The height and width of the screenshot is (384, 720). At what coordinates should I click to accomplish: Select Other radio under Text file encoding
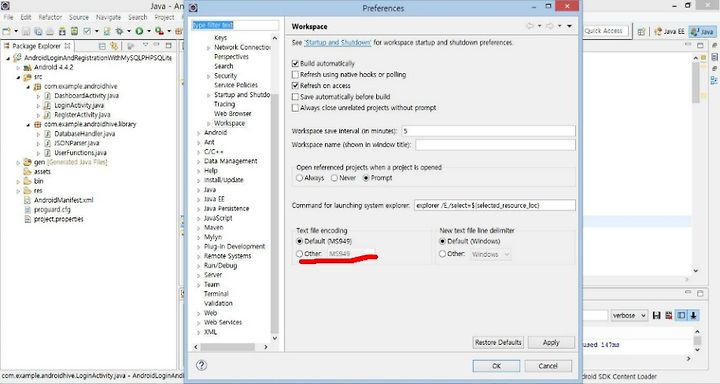click(x=299, y=254)
